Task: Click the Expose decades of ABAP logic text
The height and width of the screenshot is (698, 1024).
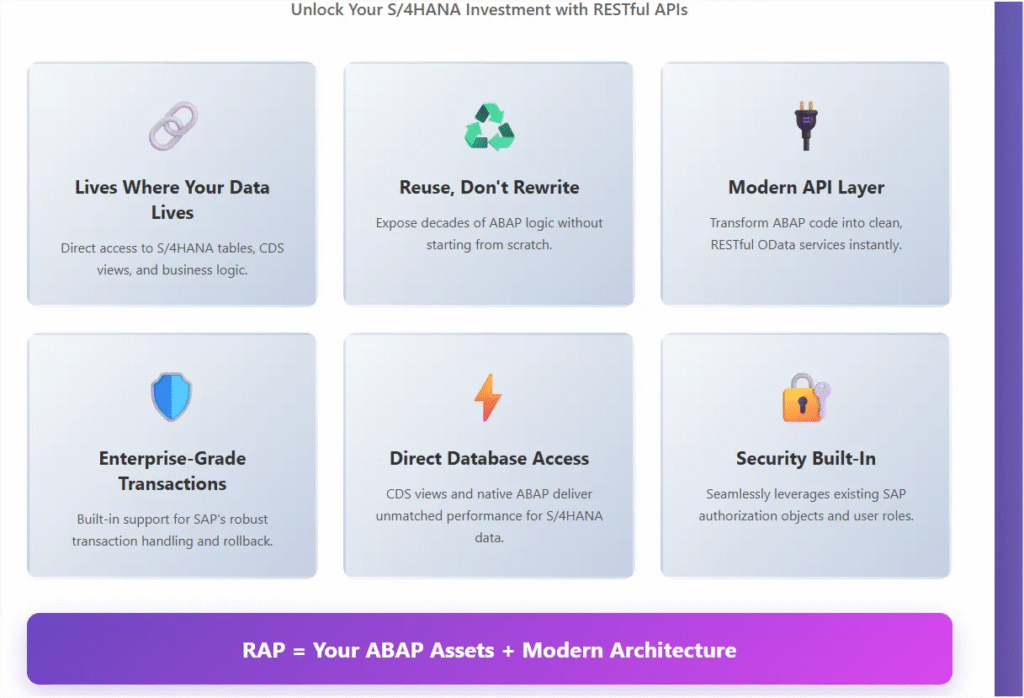Action: (489, 233)
